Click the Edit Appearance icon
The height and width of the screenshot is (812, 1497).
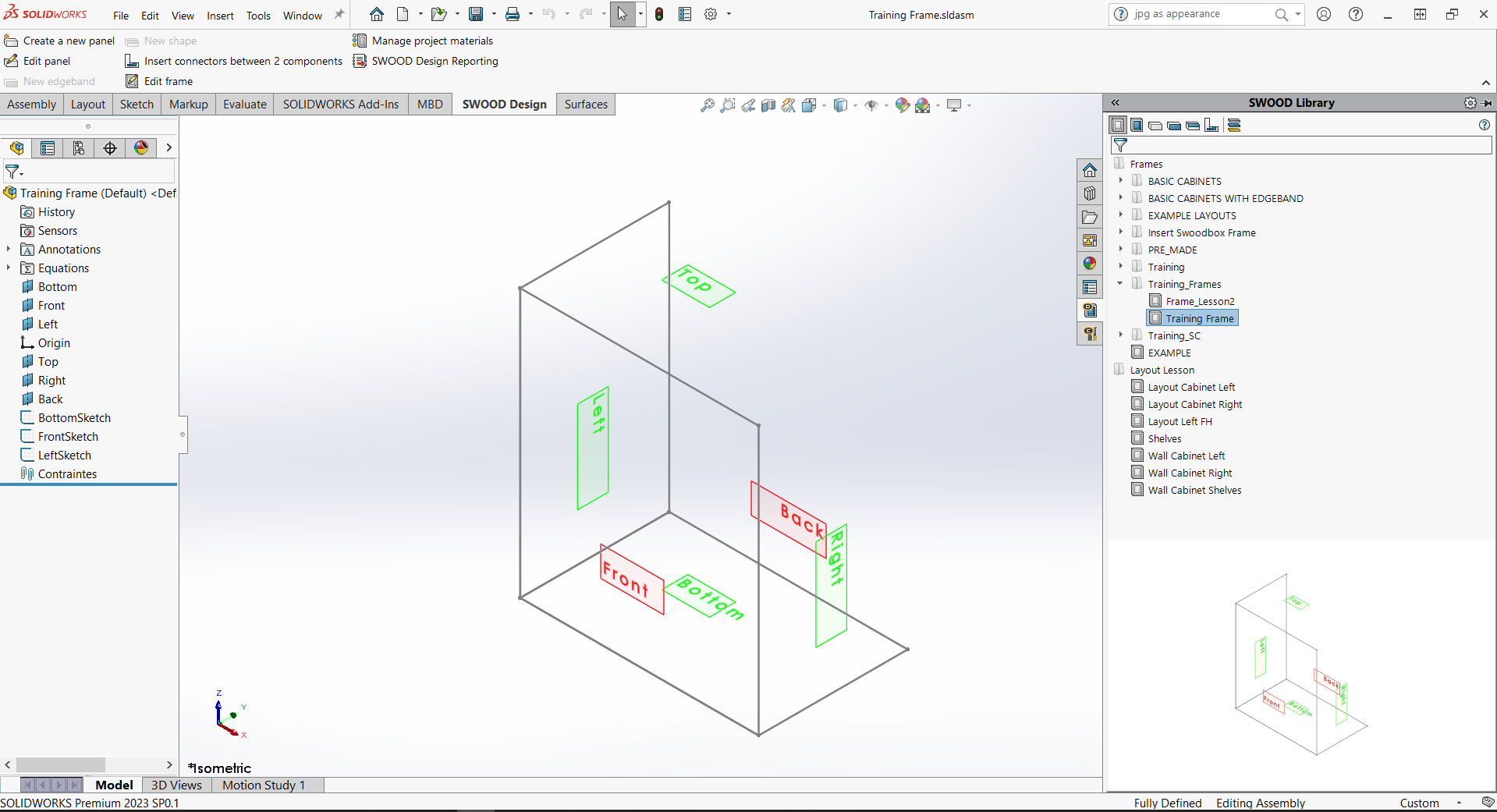pyautogui.click(x=903, y=105)
